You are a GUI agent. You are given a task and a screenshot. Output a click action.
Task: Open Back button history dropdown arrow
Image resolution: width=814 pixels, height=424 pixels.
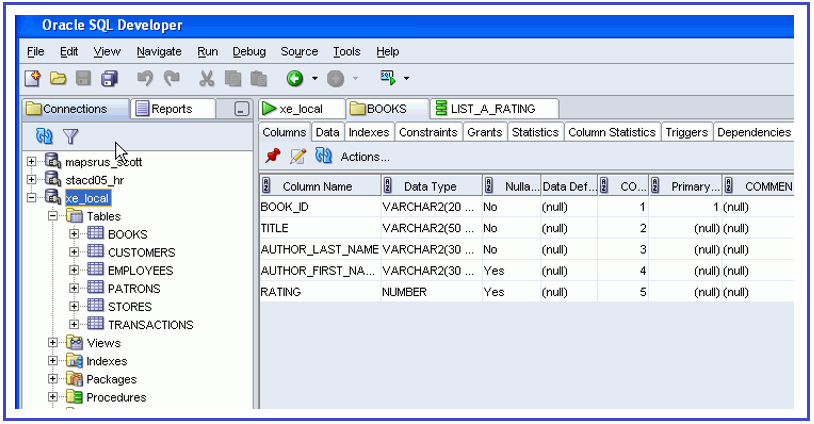(x=315, y=78)
